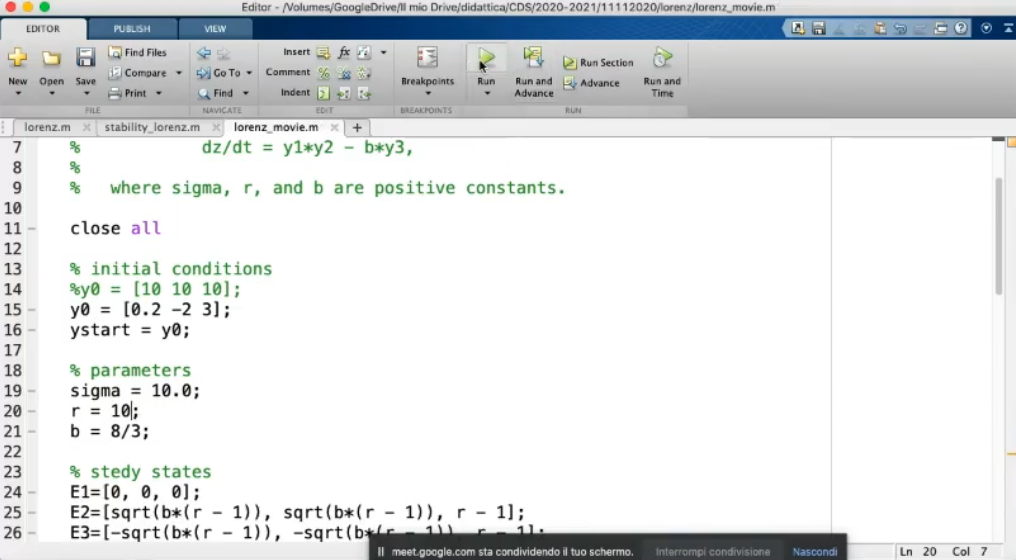Switch to the PUBLISH ribbon tab

coord(132,29)
